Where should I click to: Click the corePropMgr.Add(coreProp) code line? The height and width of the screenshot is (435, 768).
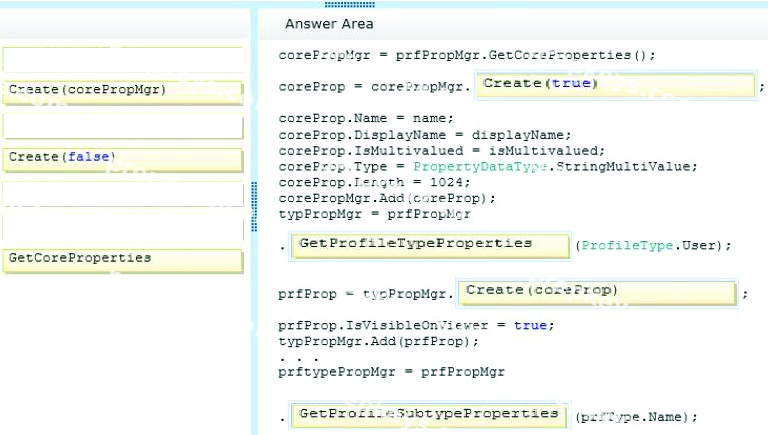pos(387,198)
